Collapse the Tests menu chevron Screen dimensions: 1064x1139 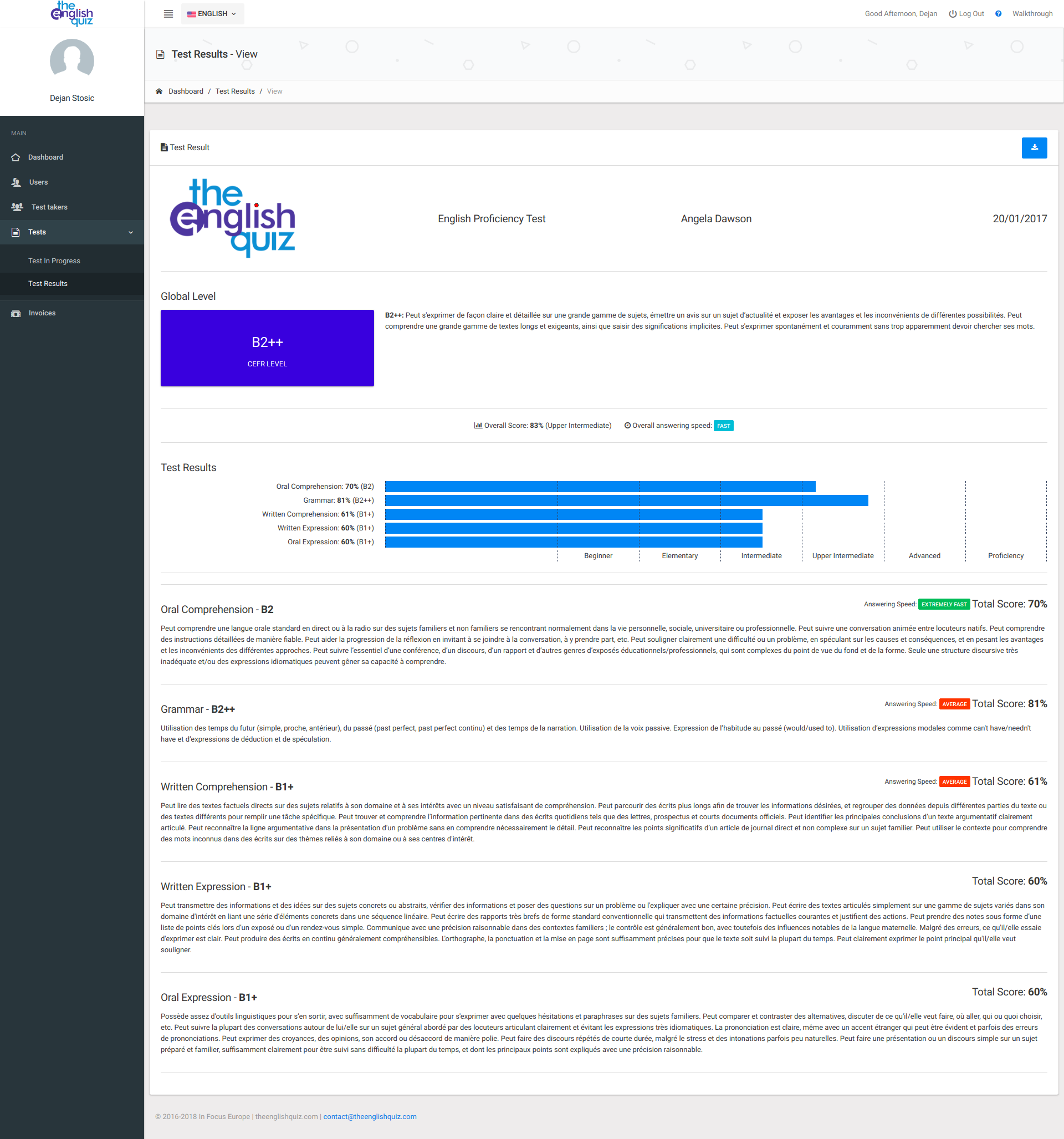coord(131,232)
